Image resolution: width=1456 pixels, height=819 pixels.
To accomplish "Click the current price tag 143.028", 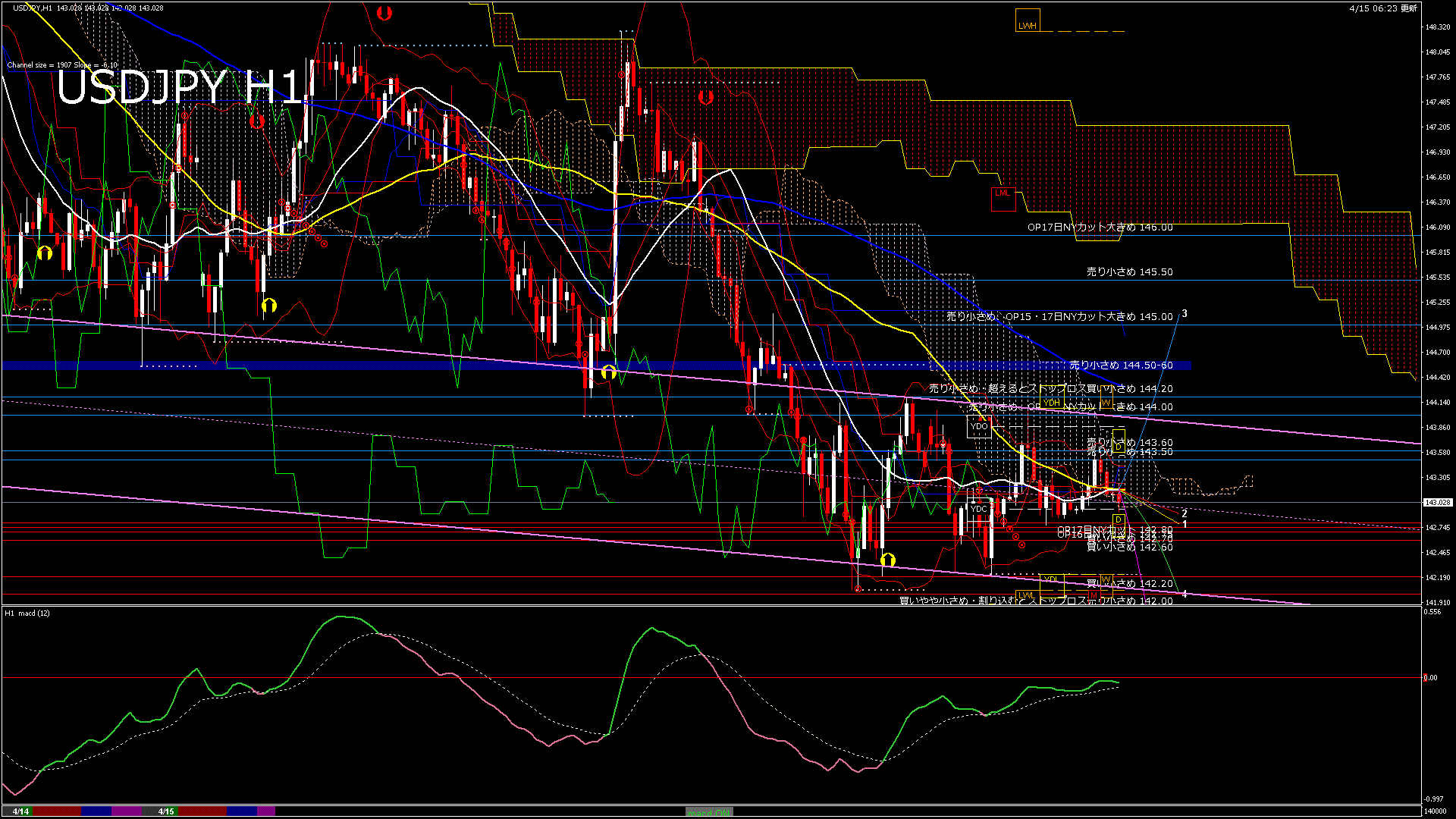I will [1437, 502].
